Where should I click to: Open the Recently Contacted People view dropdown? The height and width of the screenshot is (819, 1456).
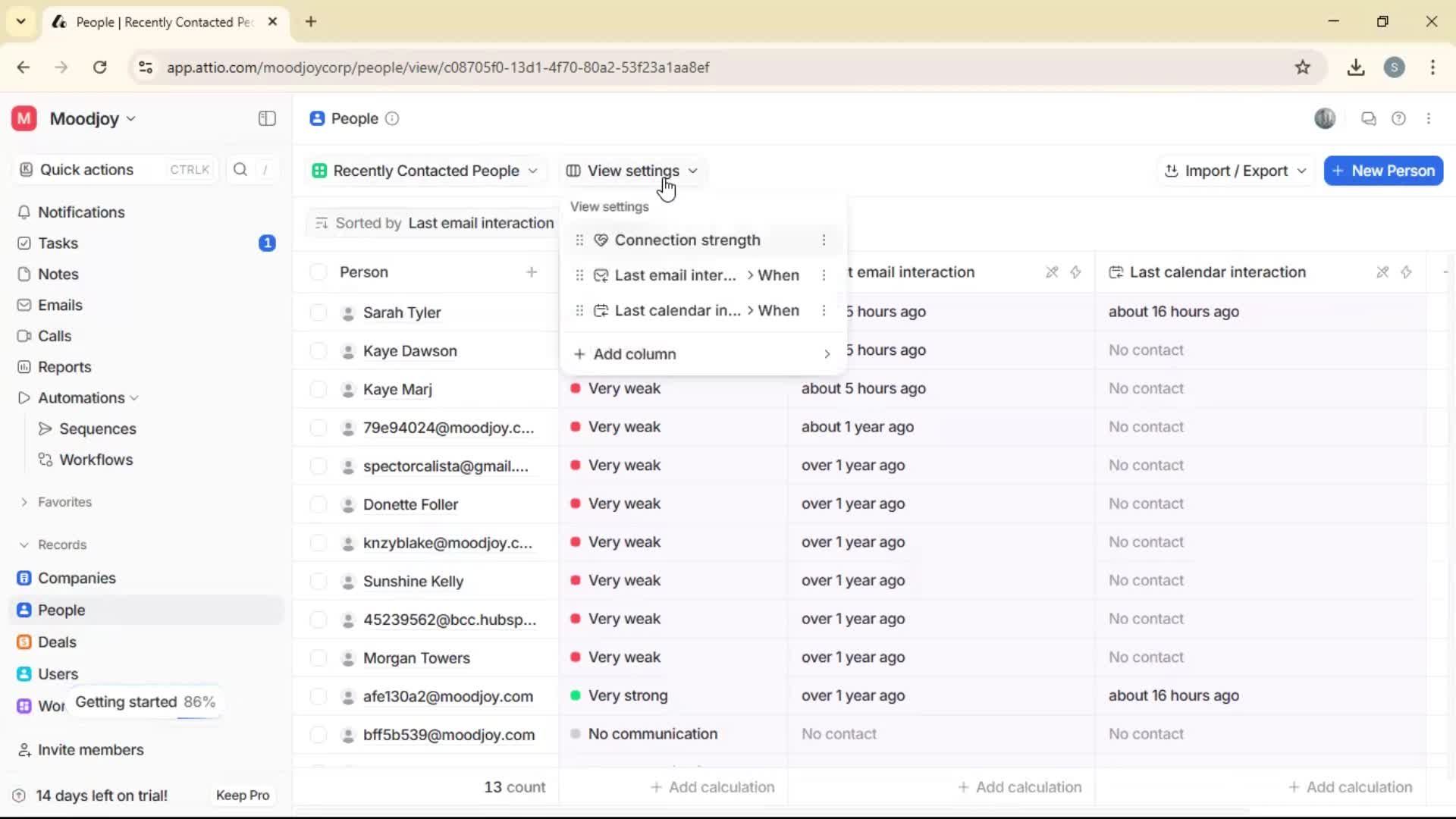coord(425,171)
